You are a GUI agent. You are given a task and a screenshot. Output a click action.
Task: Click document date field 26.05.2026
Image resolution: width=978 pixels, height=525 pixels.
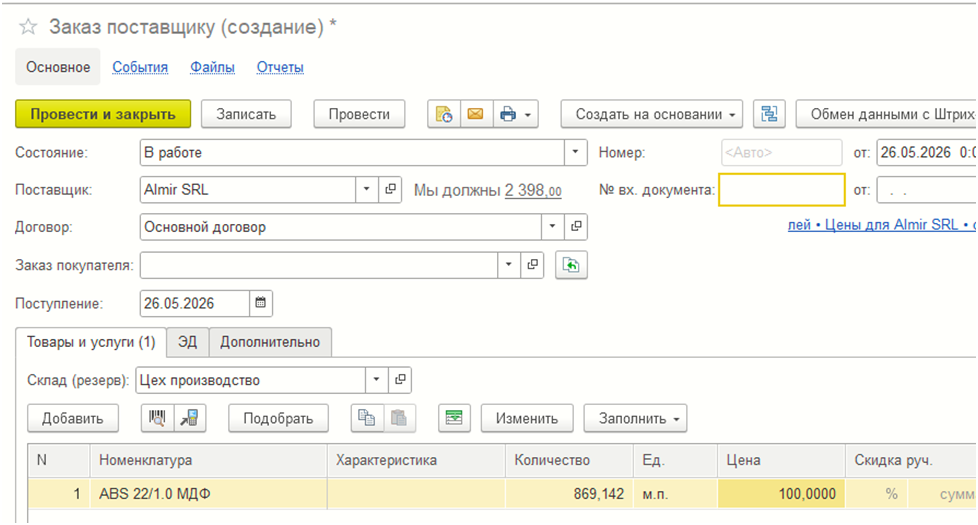[927, 152]
